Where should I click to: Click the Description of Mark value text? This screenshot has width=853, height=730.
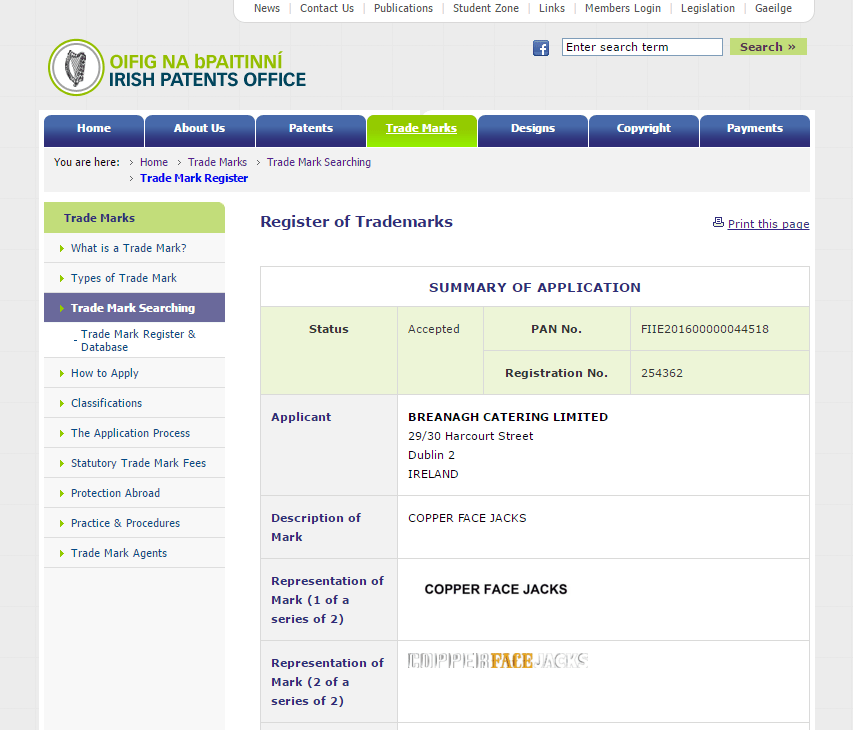tap(467, 518)
